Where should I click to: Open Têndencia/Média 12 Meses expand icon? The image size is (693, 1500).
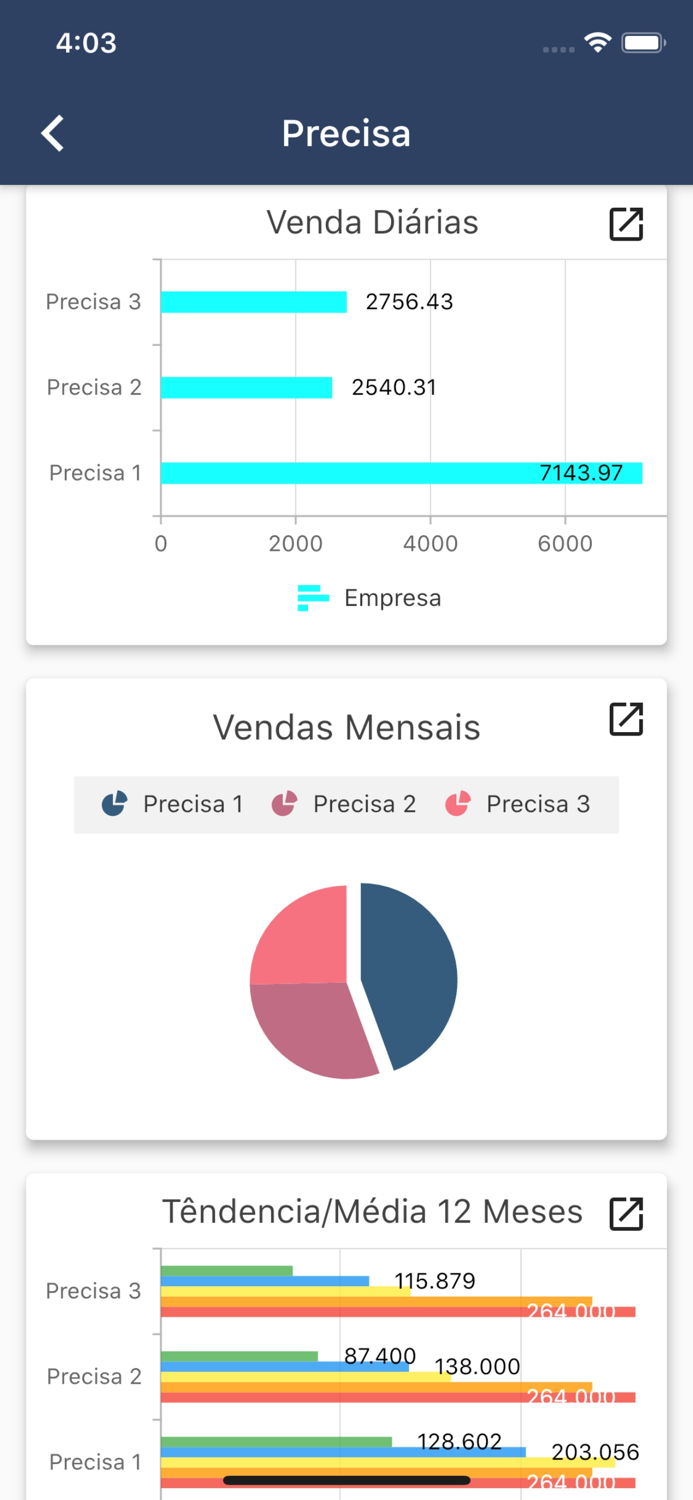[626, 1213]
